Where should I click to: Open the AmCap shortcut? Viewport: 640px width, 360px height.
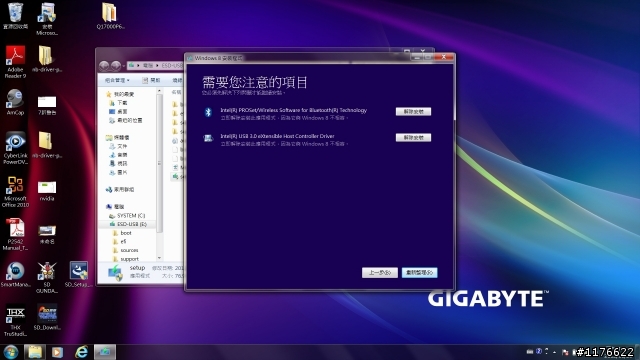[16, 102]
